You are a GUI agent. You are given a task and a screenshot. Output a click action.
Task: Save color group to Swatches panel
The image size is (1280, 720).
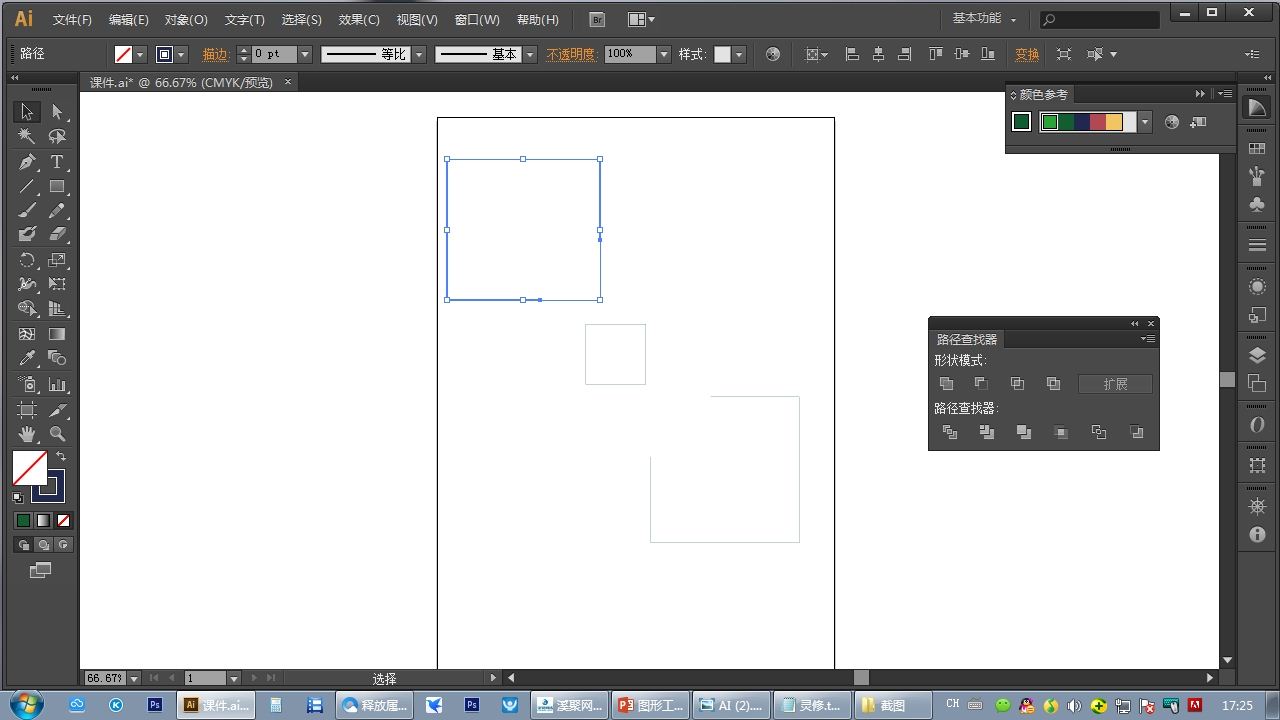click(x=1198, y=122)
